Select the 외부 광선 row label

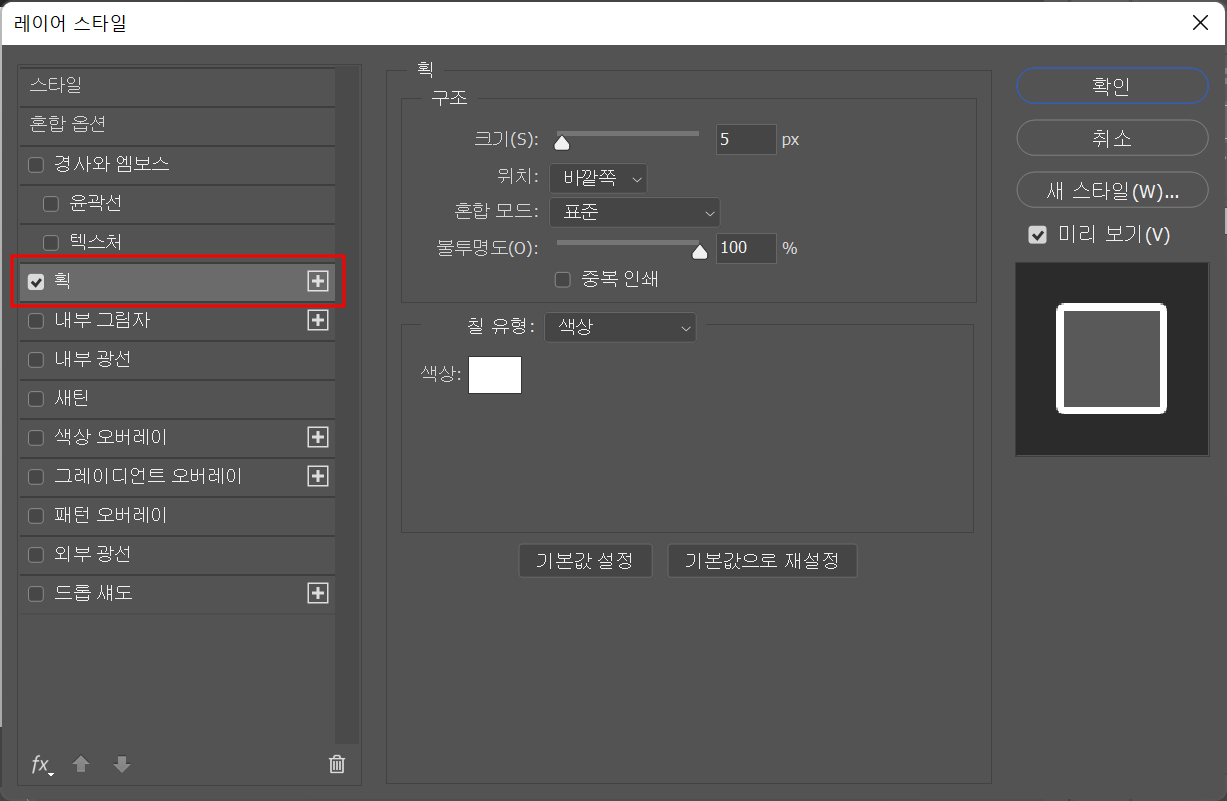(x=93, y=554)
